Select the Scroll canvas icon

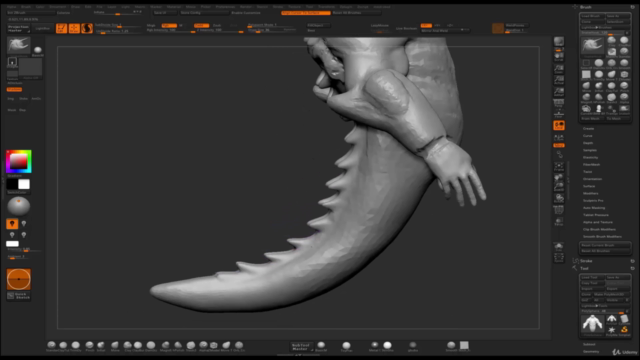(x=559, y=56)
